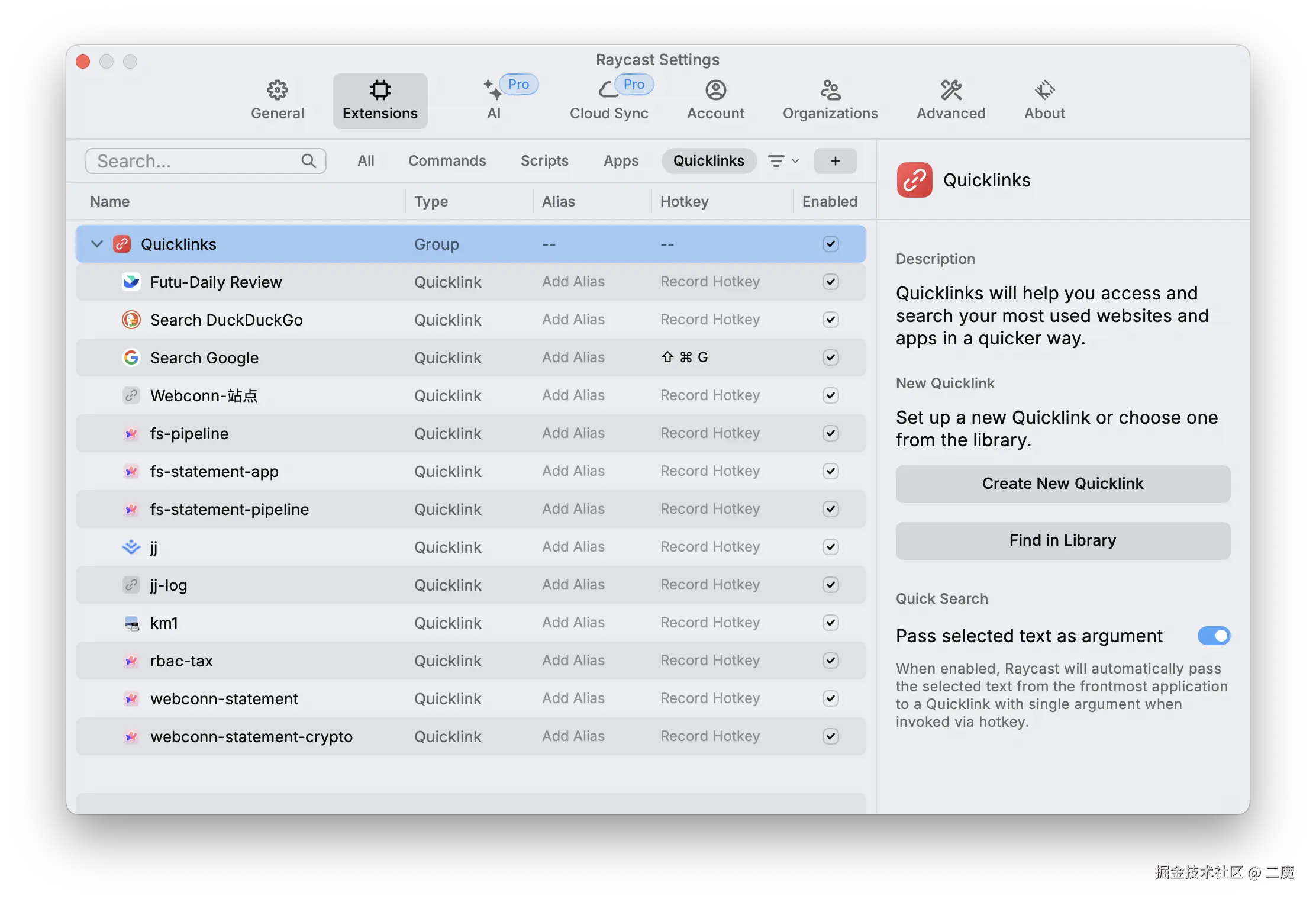Click the rbac-tax icon

pos(131,661)
